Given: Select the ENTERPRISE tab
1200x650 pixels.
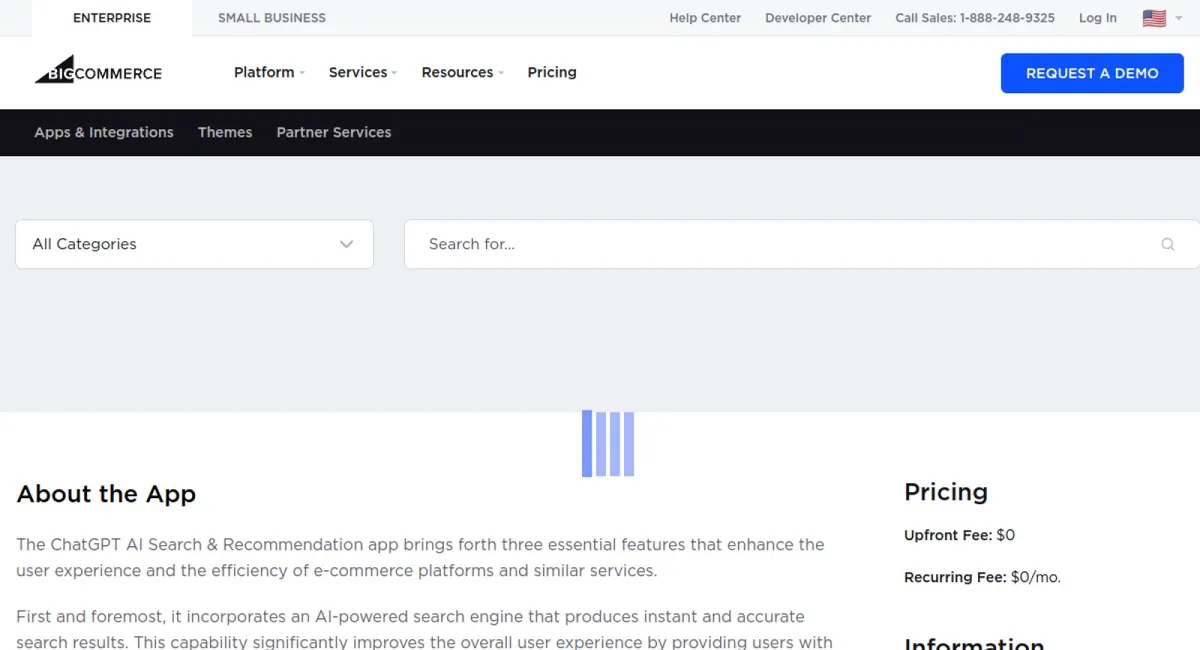Looking at the screenshot, I should click(x=111, y=17).
